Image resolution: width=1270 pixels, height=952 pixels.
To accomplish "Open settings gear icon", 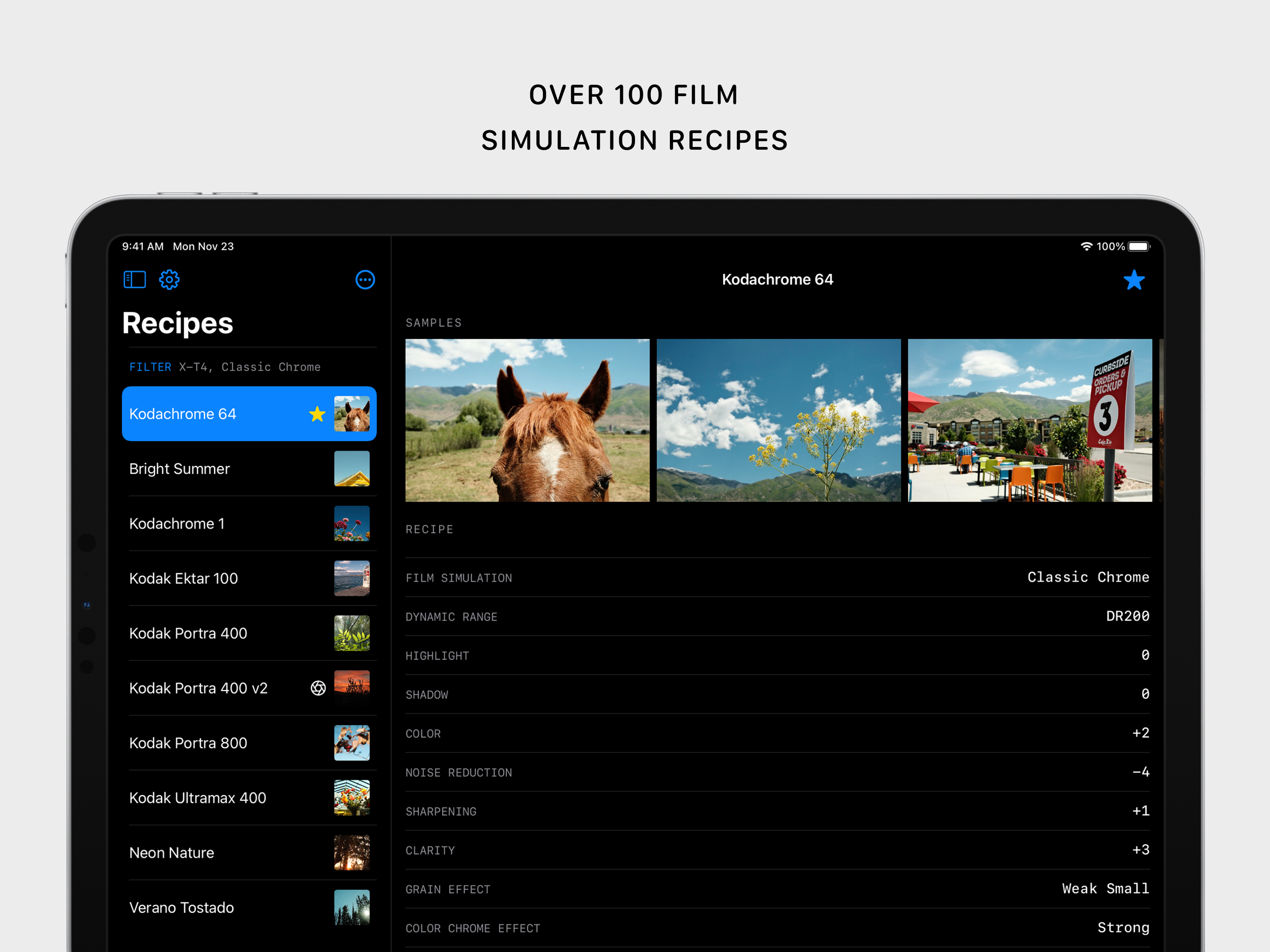I will 169,280.
